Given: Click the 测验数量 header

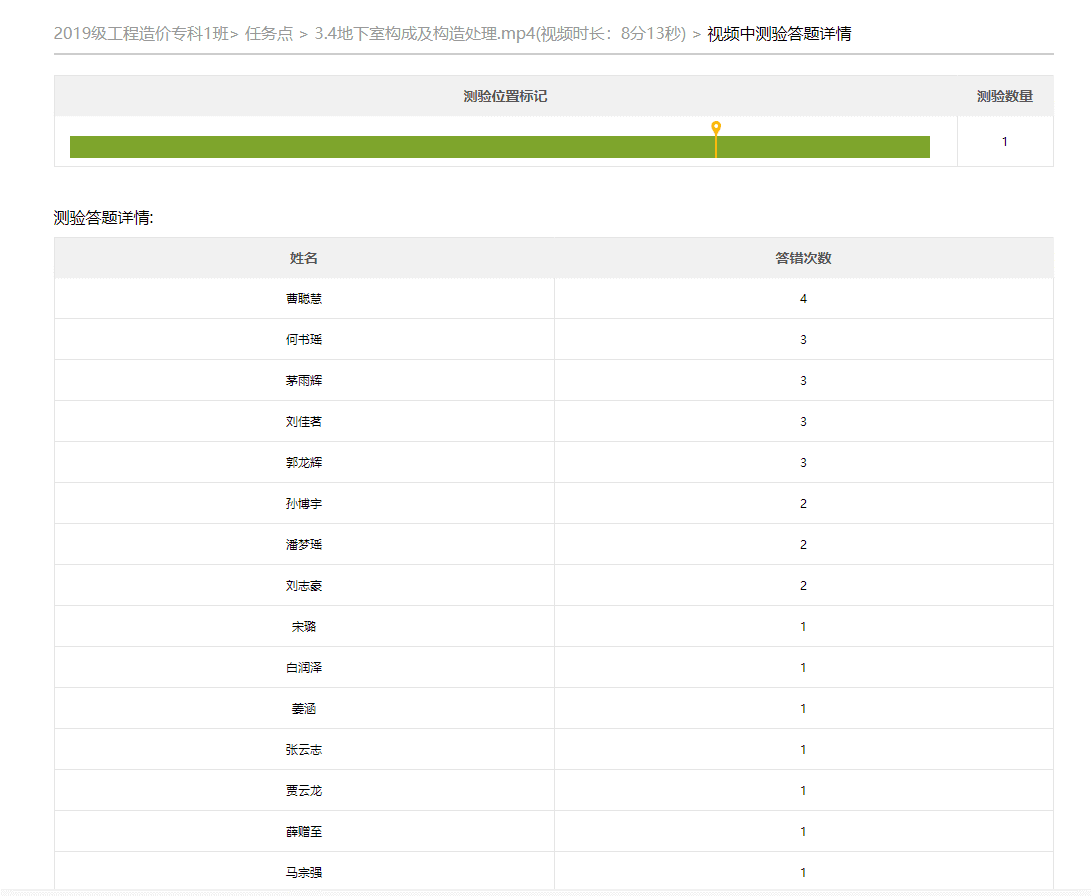Looking at the screenshot, I should pos(1004,96).
